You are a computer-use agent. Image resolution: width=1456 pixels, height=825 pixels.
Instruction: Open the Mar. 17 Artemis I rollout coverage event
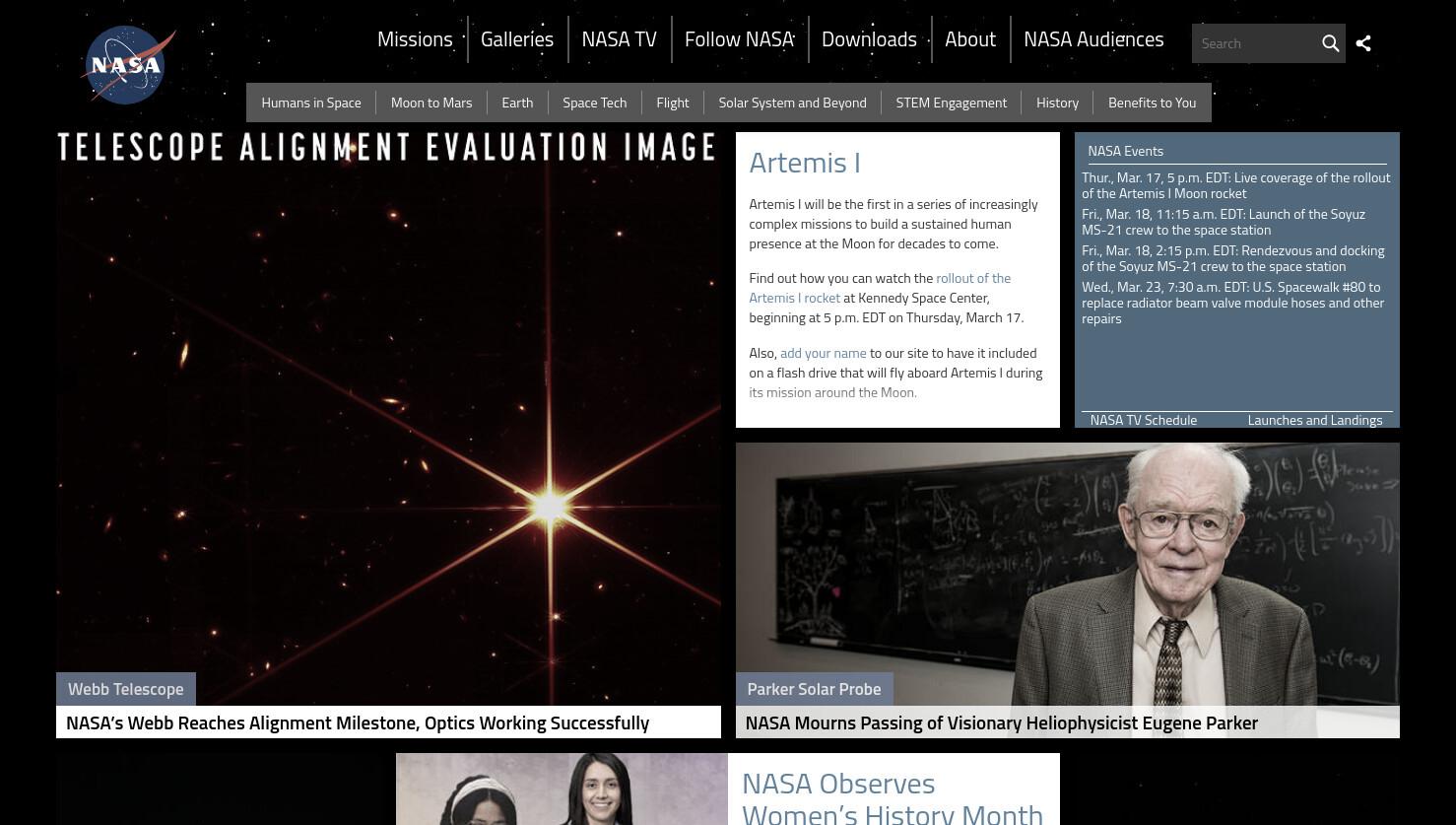pos(1235,185)
